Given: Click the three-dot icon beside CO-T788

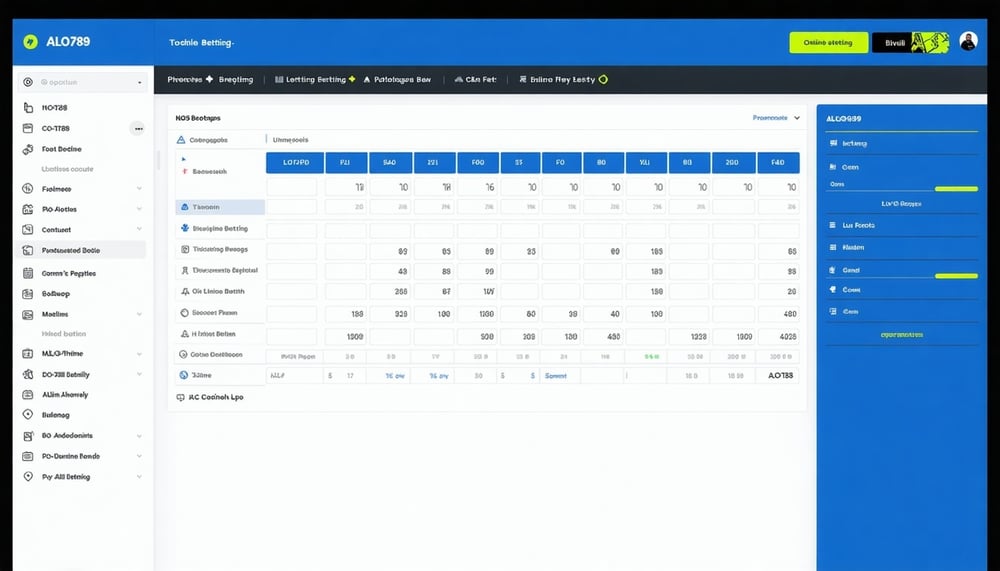Looking at the screenshot, I should click(137, 128).
